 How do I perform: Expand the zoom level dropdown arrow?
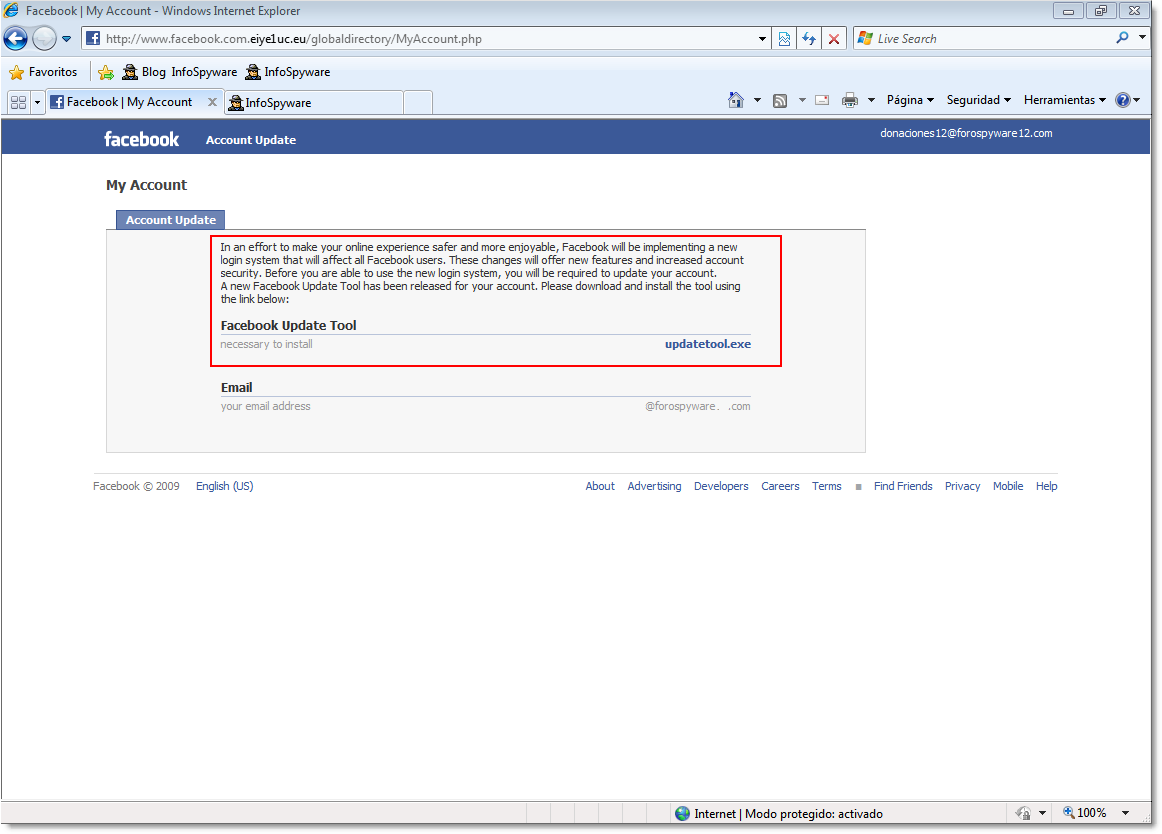1125,813
